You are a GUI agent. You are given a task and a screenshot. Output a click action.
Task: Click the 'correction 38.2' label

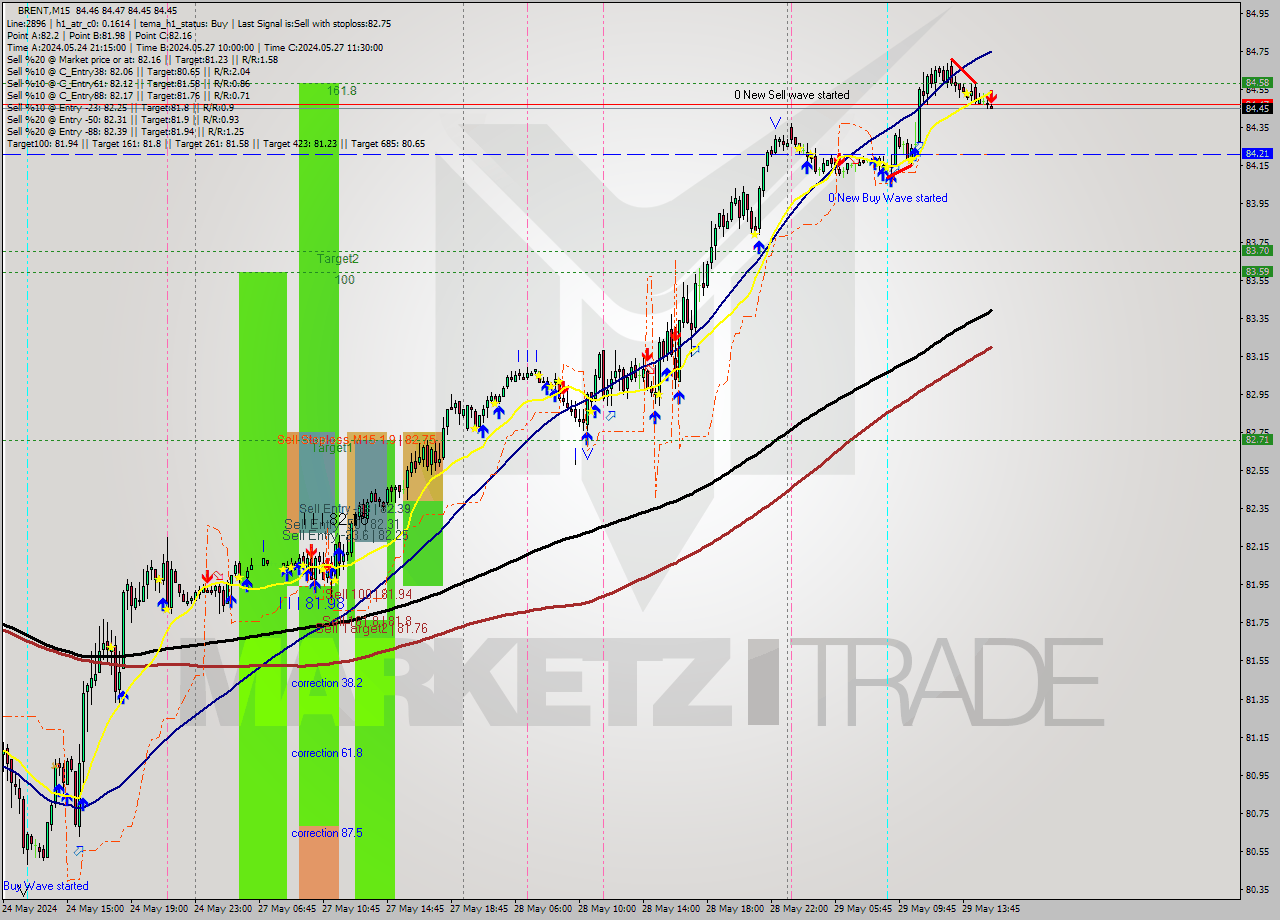(327, 683)
